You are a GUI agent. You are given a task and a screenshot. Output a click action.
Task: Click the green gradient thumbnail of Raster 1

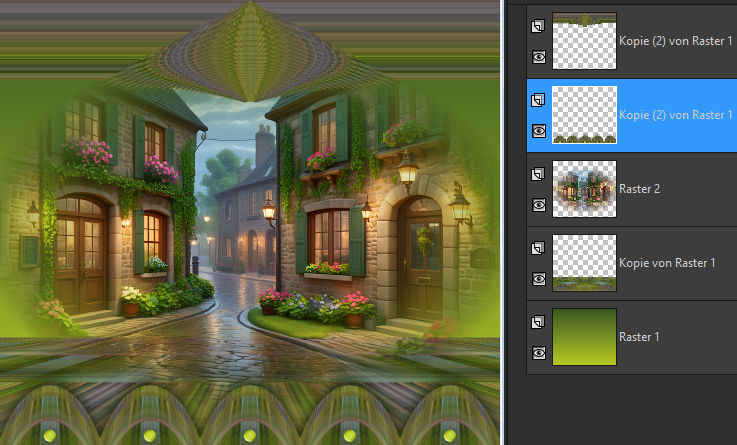click(x=584, y=337)
